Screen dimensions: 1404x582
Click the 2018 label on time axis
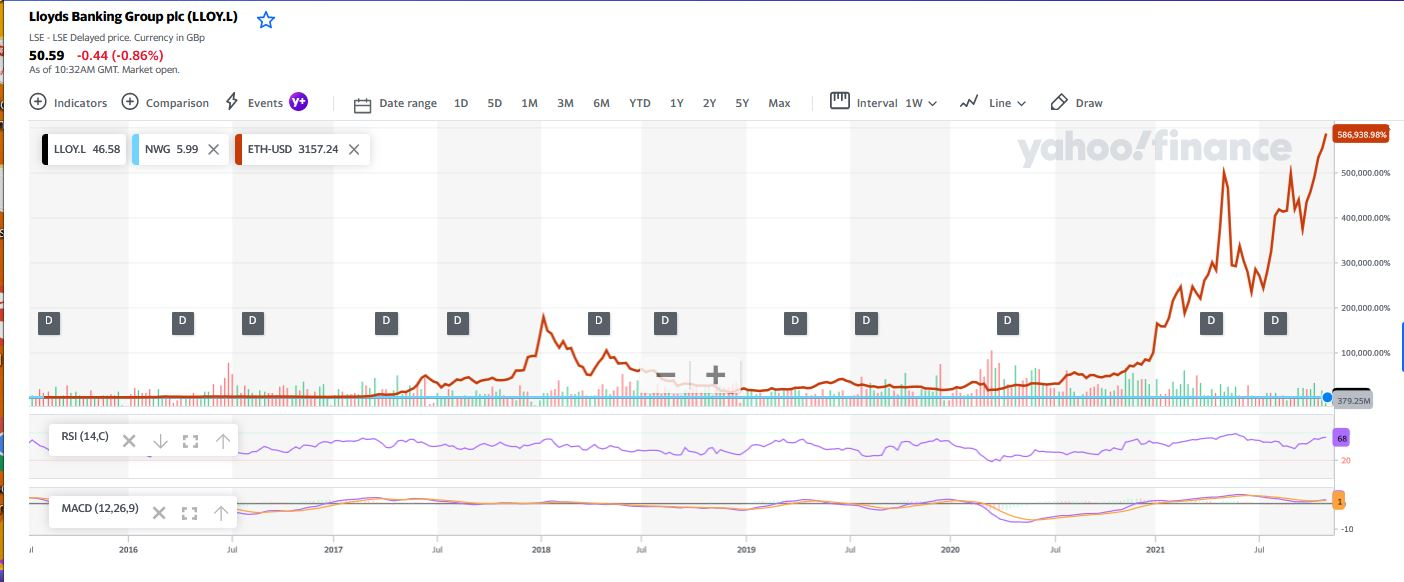[541, 549]
